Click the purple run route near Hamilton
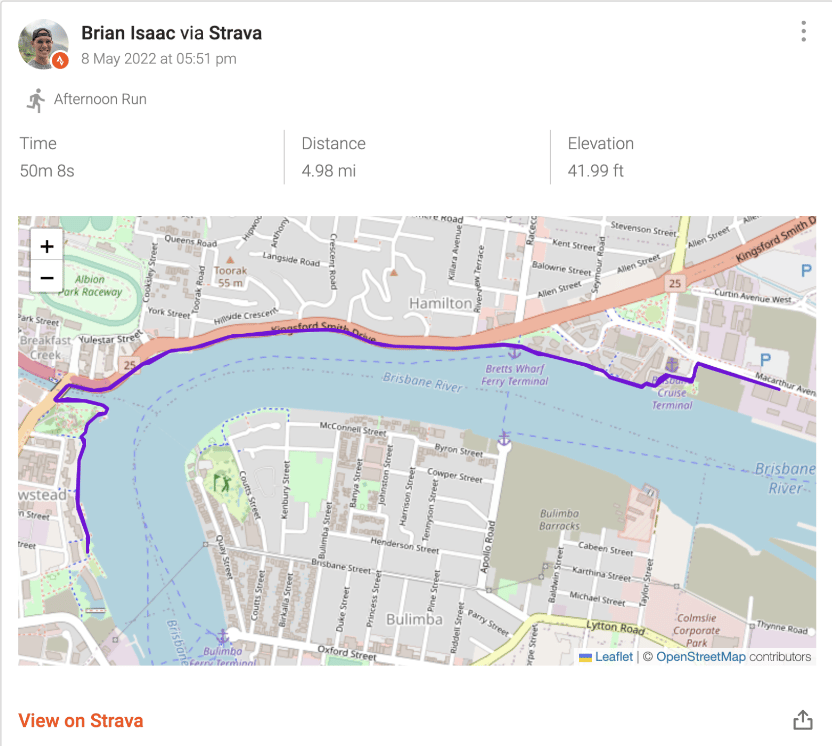This screenshot has height=746, width=832. pos(424,346)
